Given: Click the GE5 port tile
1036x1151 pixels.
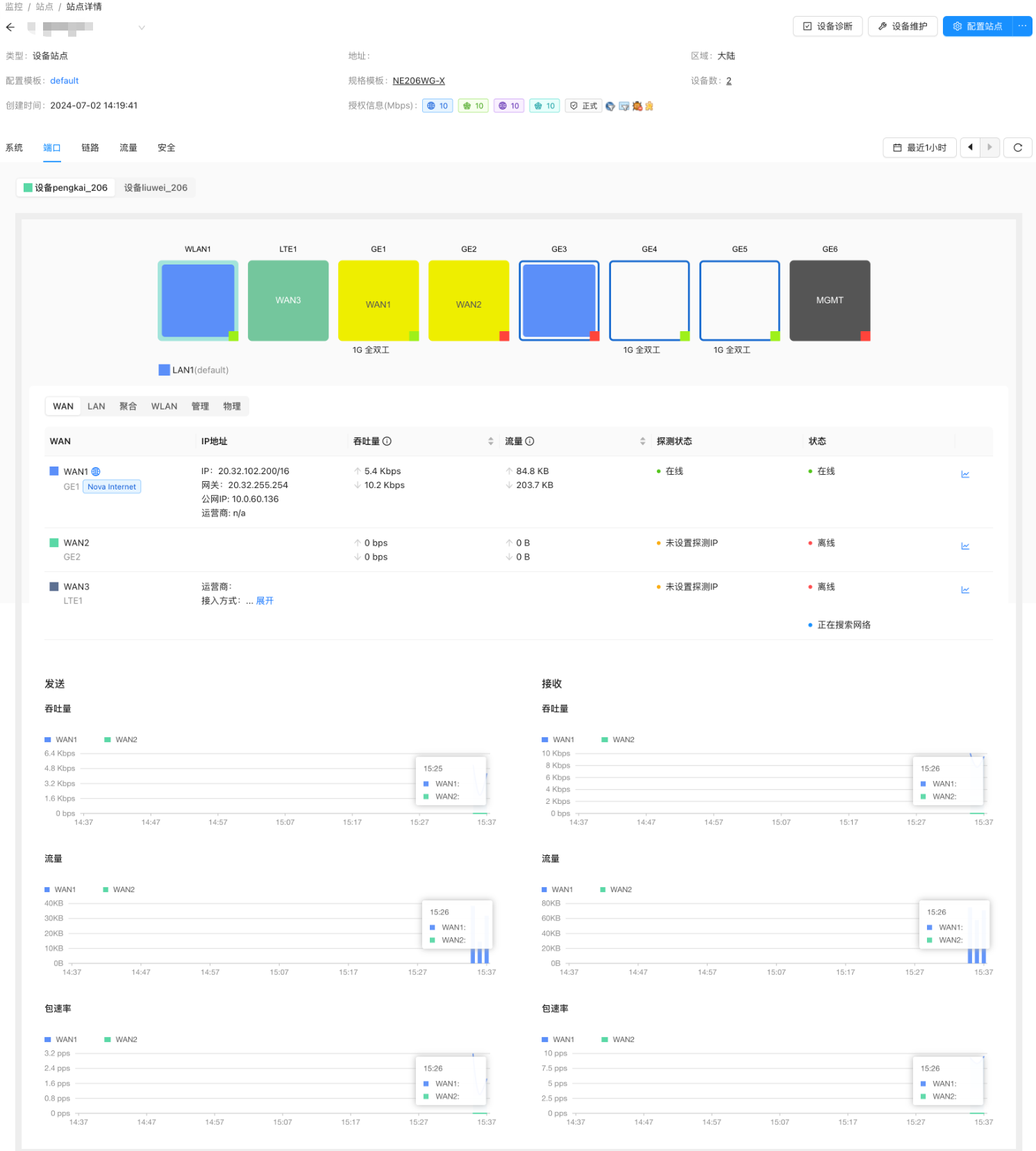Looking at the screenshot, I should 740,301.
